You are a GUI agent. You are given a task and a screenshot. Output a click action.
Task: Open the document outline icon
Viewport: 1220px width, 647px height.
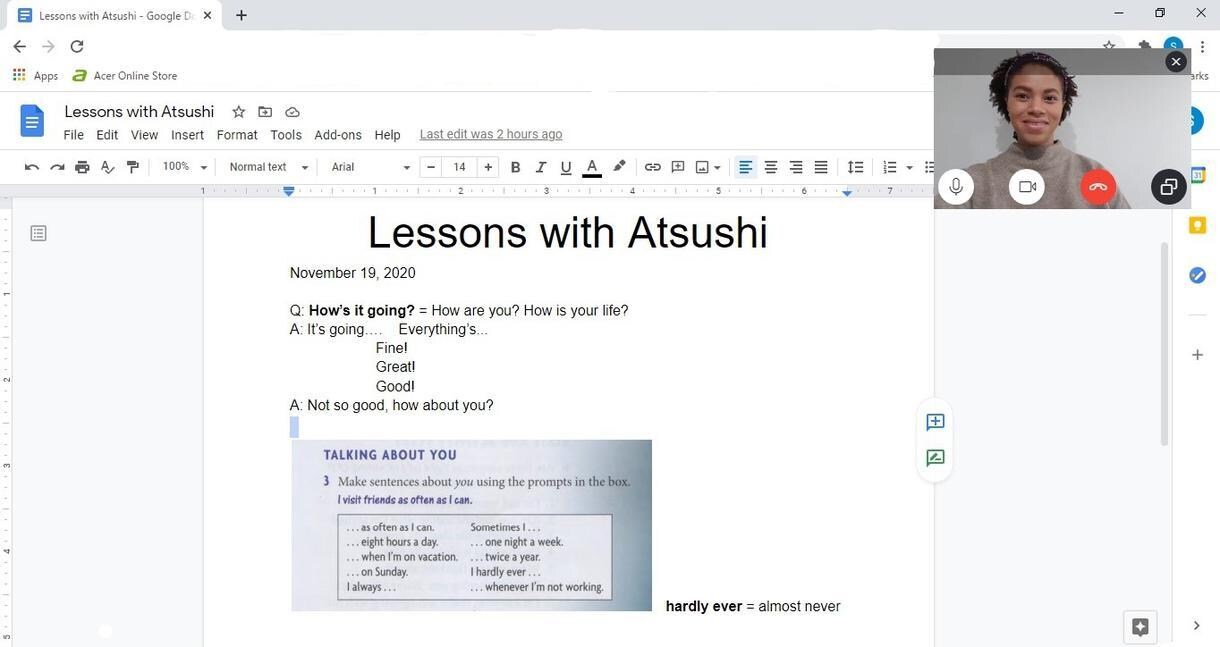click(38, 233)
